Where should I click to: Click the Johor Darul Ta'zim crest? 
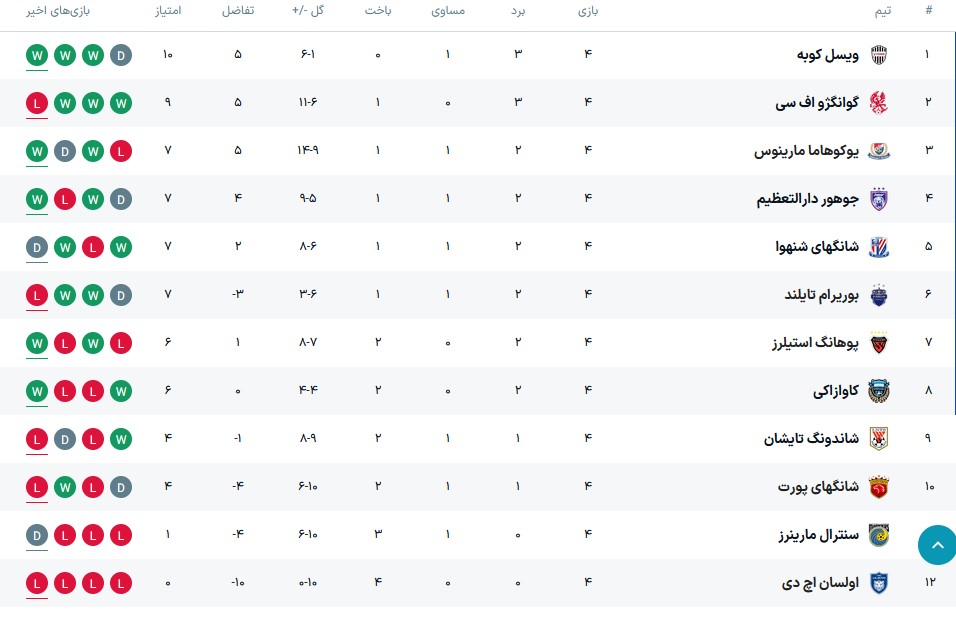pos(878,199)
